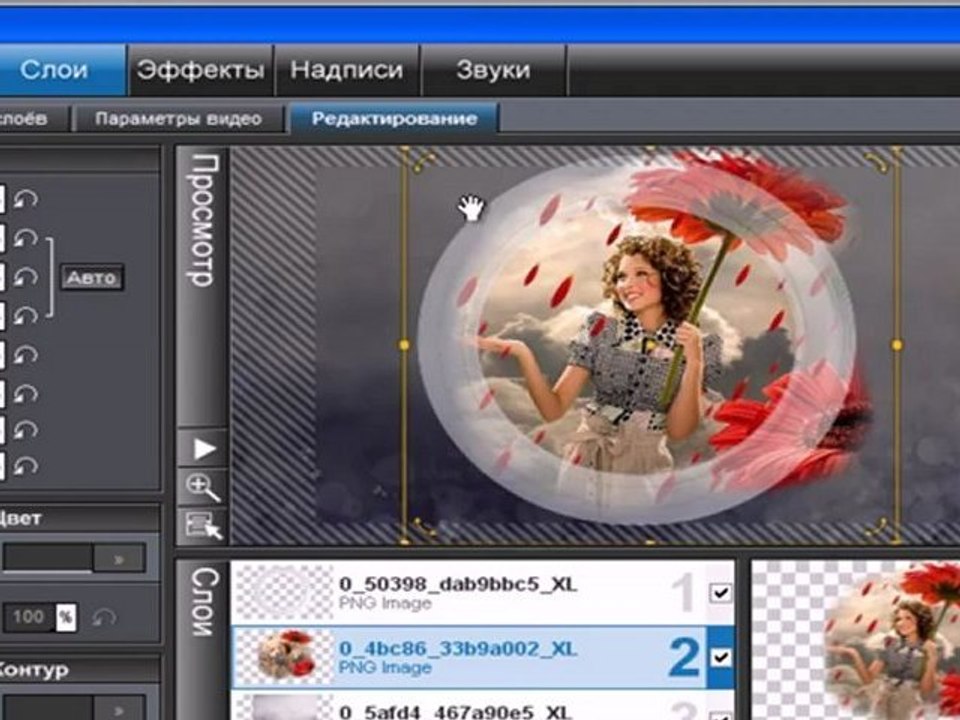960x720 pixels.
Task: Click the magnifier zoom icon in preview
Action: coord(203,487)
